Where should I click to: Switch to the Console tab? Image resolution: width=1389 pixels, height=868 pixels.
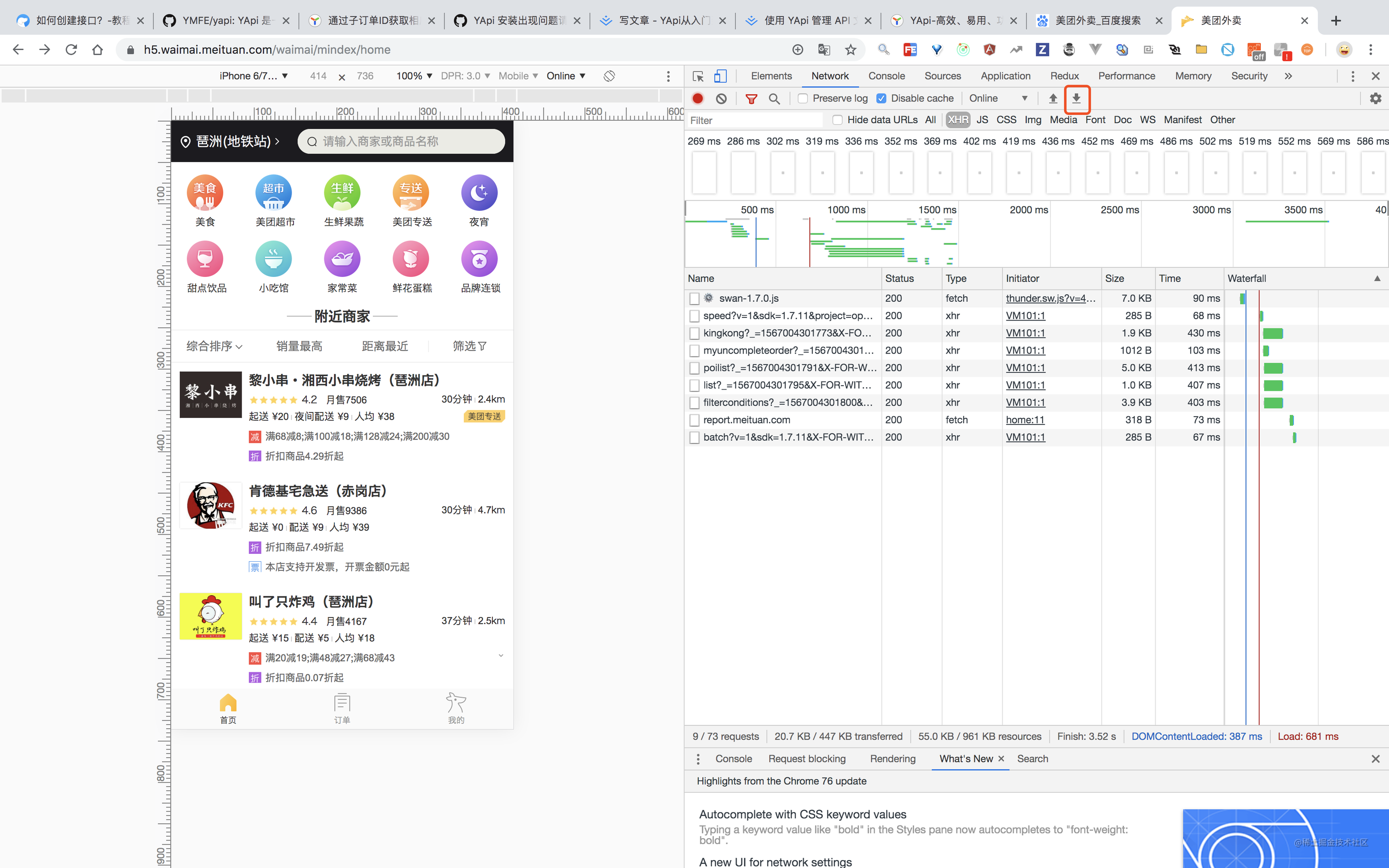(886, 76)
